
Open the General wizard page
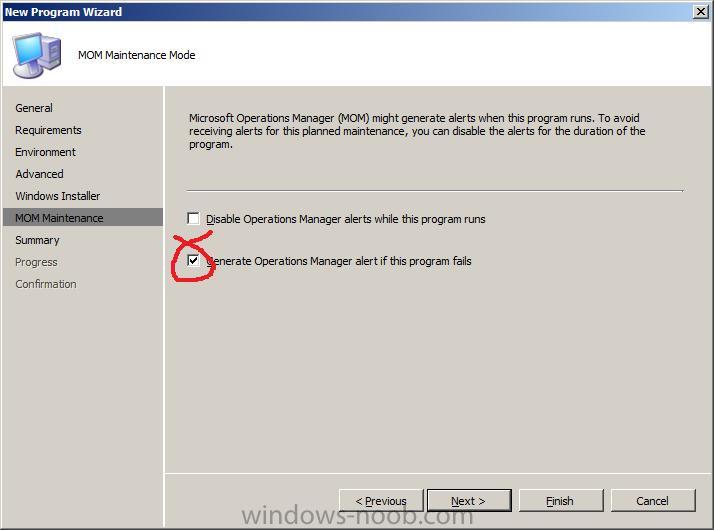point(34,108)
